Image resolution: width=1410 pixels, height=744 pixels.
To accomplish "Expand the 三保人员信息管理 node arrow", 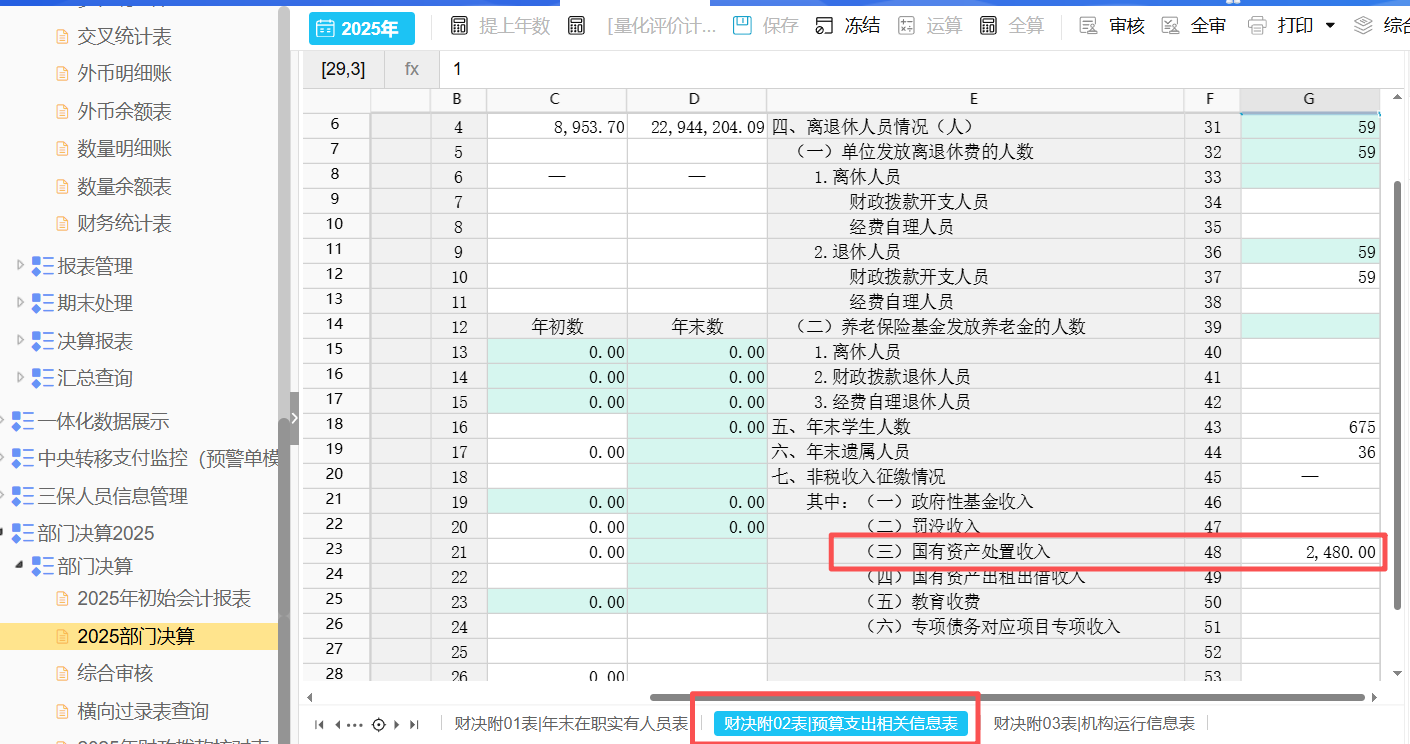I will (3, 496).
